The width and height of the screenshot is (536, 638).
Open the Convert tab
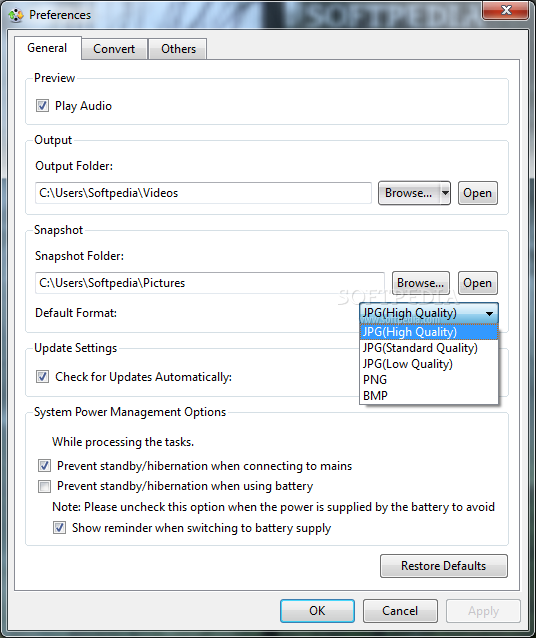pos(114,49)
